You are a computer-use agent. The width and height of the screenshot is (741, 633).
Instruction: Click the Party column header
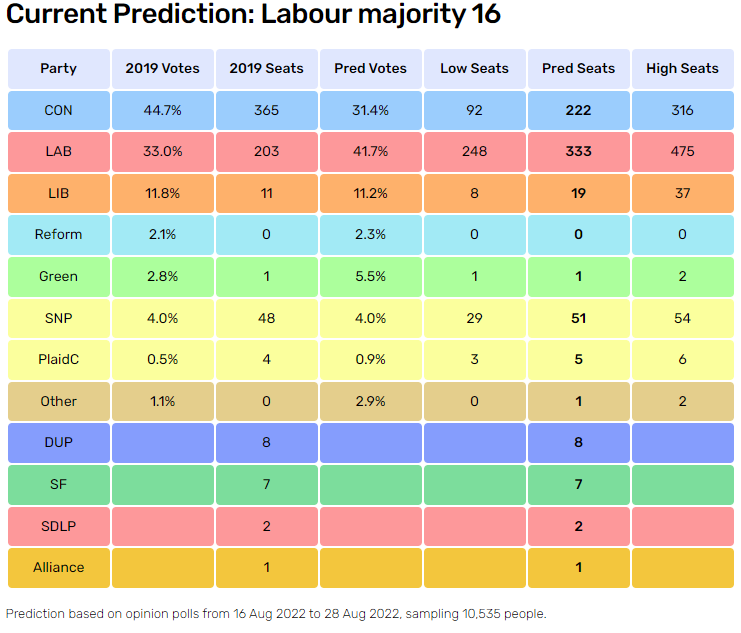coord(58,69)
